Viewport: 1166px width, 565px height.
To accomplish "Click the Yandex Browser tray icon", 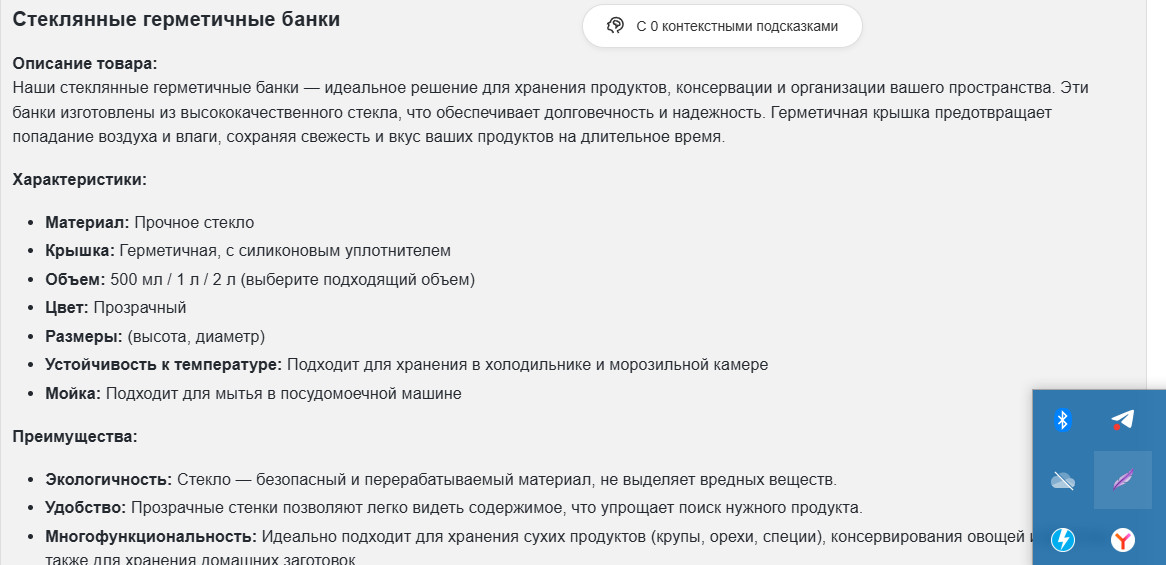I will coord(1123,541).
